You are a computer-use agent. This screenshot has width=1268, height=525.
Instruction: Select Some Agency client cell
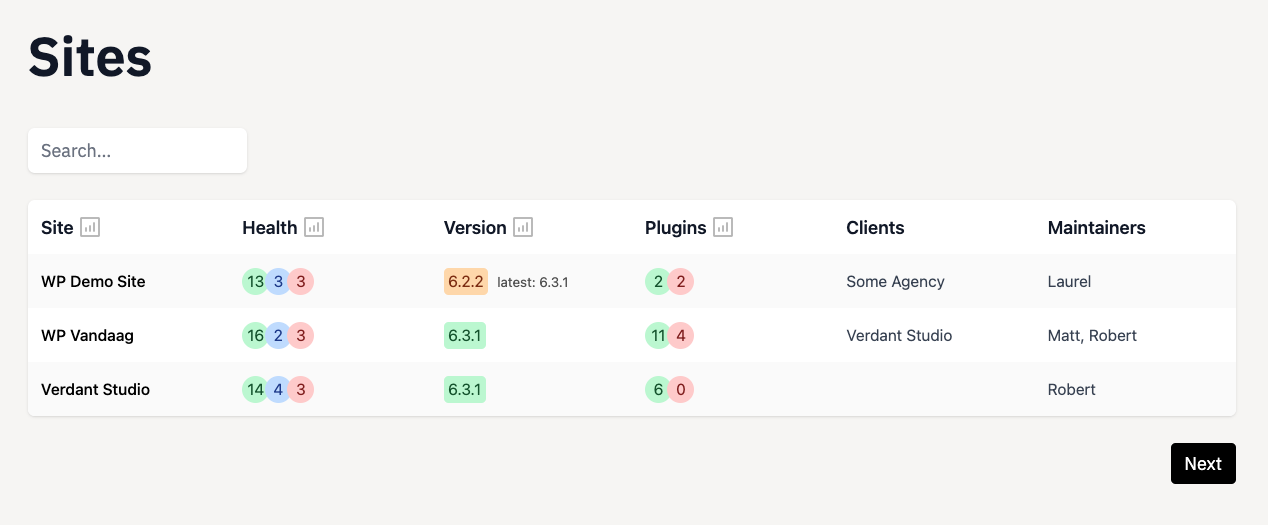point(895,282)
